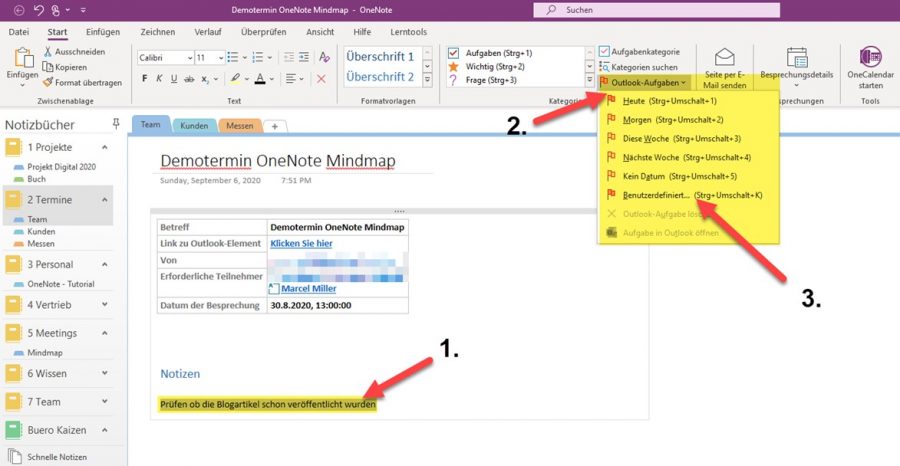Apply Überschrift 2 style

(x=380, y=77)
